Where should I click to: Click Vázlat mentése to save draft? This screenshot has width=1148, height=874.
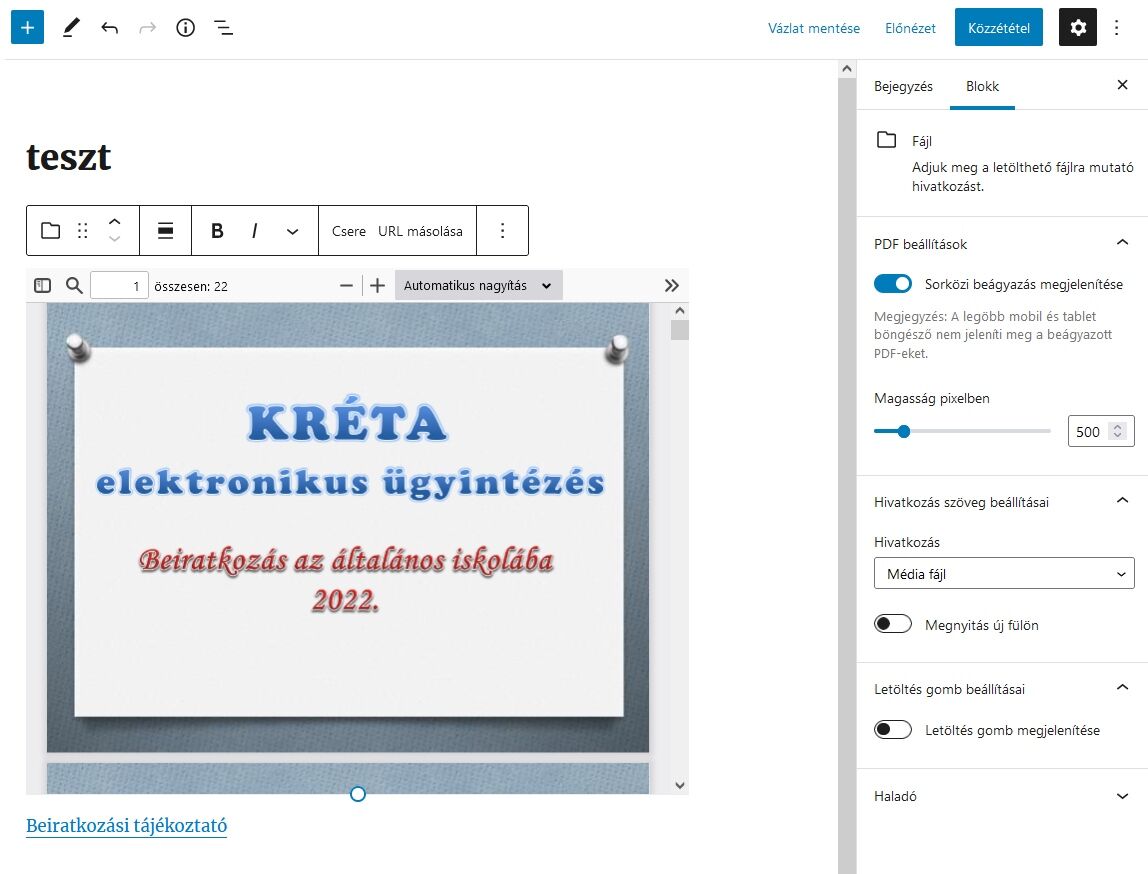tap(813, 28)
